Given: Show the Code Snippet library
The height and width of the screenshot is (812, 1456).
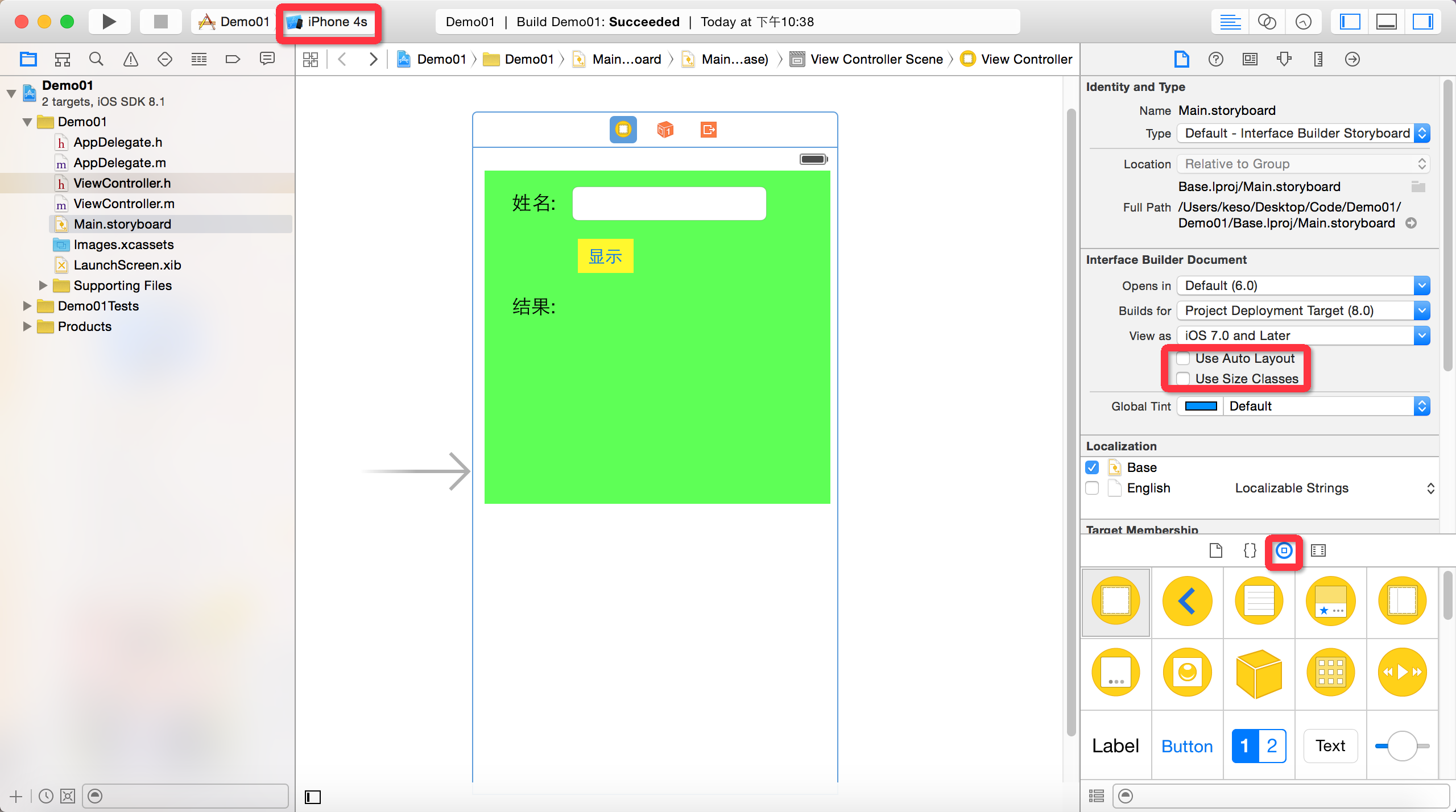Looking at the screenshot, I should [x=1250, y=550].
